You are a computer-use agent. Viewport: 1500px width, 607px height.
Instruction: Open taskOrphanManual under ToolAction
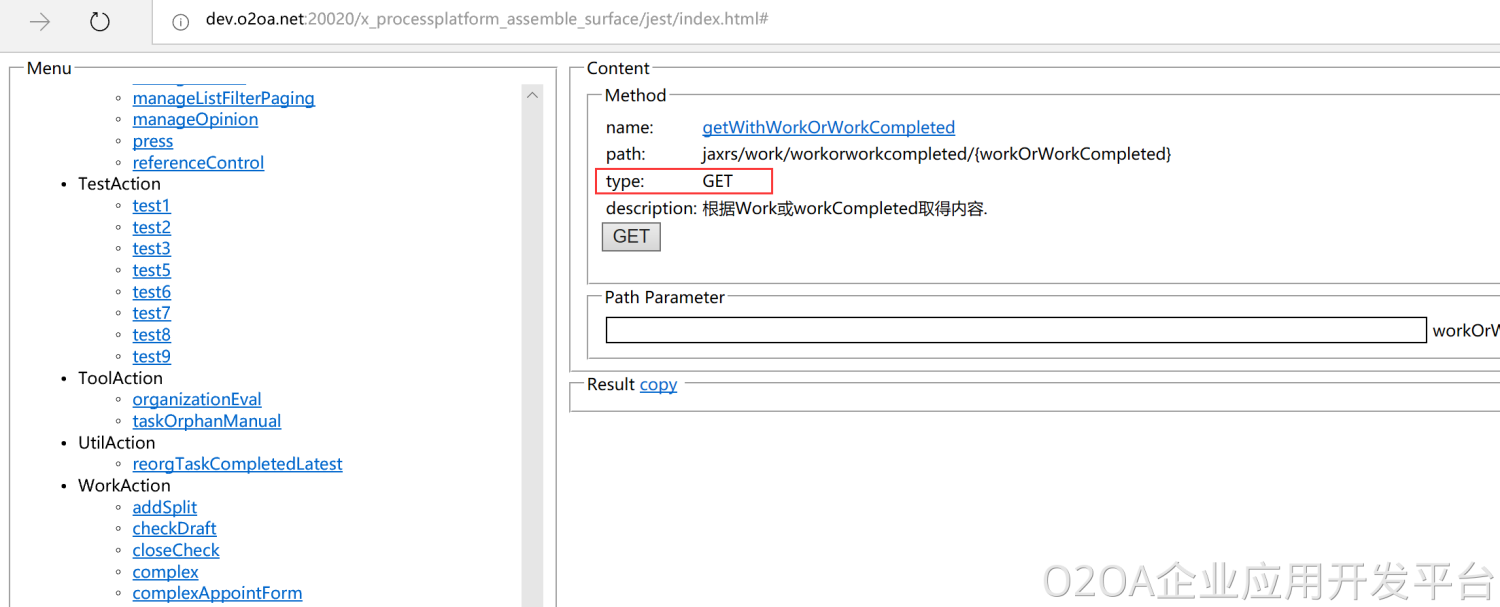coord(206,421)
